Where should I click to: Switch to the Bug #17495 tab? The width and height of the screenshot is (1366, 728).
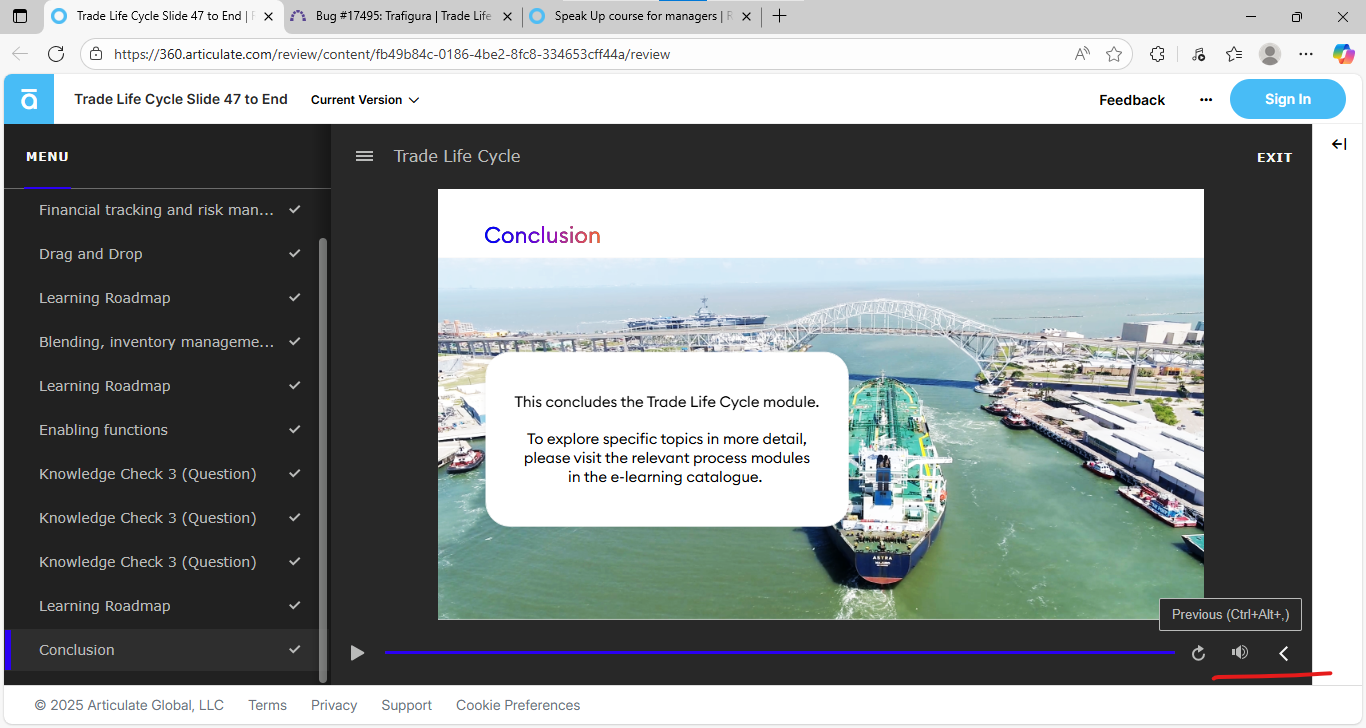402,16
